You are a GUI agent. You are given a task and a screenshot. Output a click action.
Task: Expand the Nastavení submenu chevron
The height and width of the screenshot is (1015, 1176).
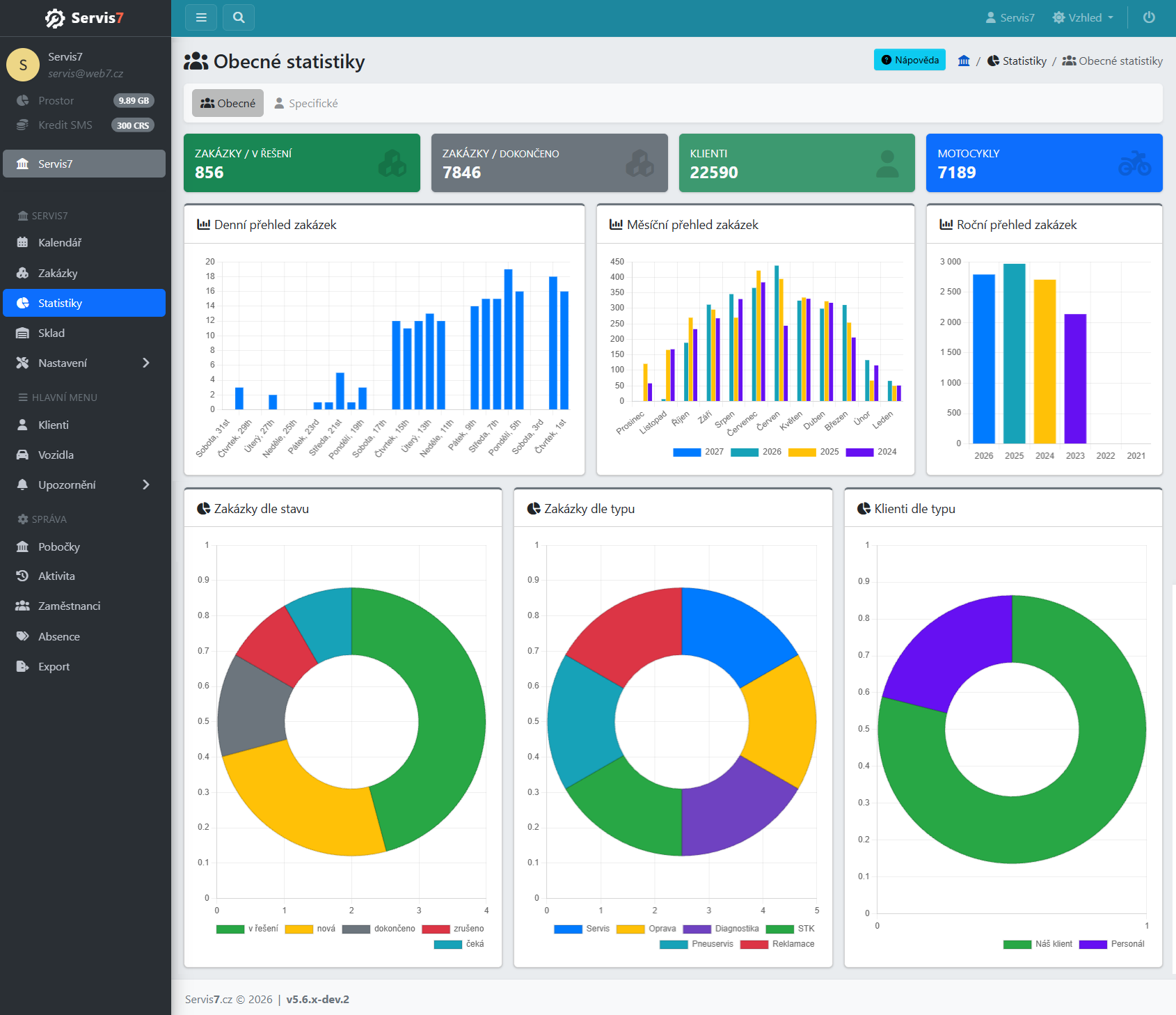point(146,363)
